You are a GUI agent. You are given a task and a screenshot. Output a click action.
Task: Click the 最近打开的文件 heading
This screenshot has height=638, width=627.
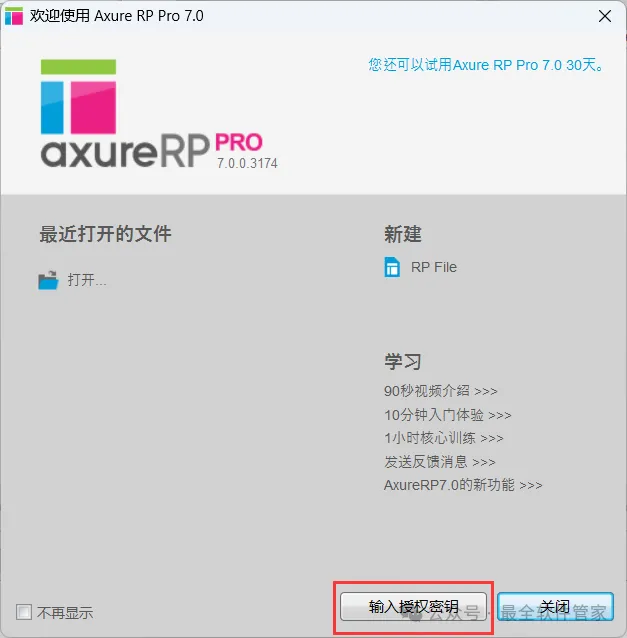[x=105, y=234]
